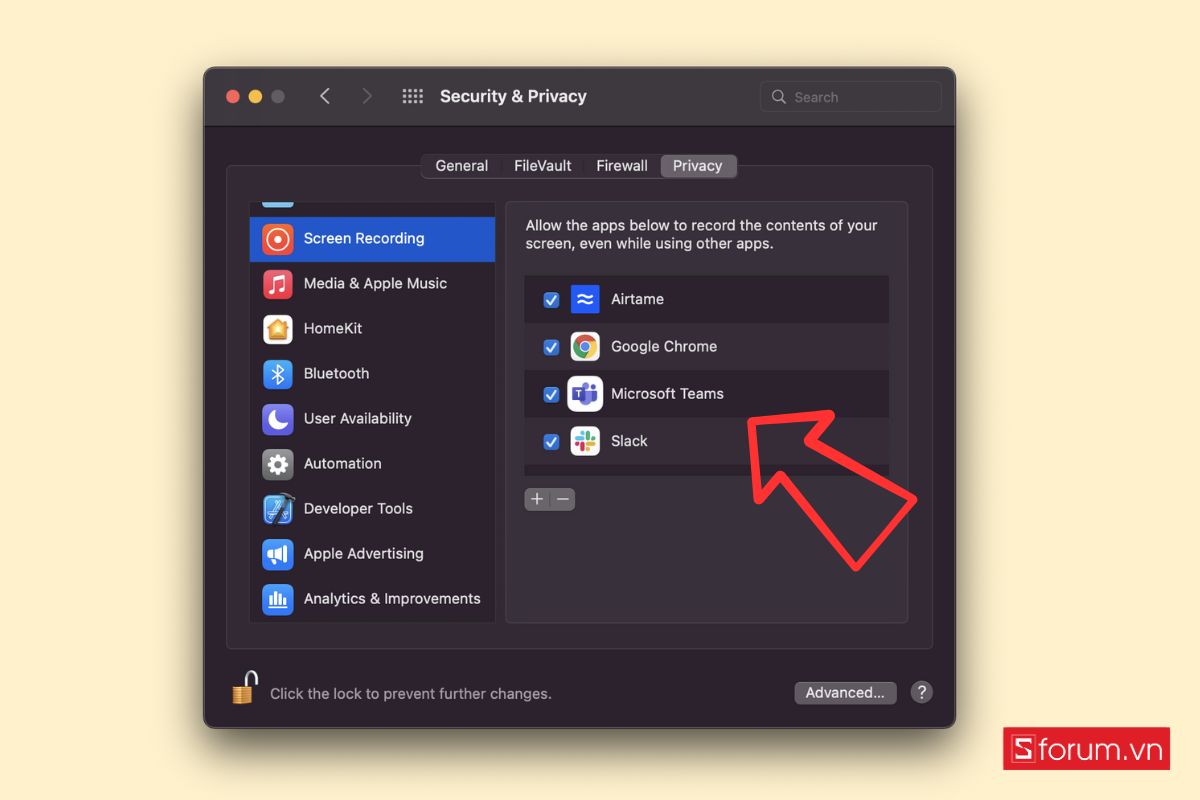Viewport: 1200px width, 800px height.
Task: Click the Google Chrome app icon
Action: pyautogui.click(x=585, y=346)
